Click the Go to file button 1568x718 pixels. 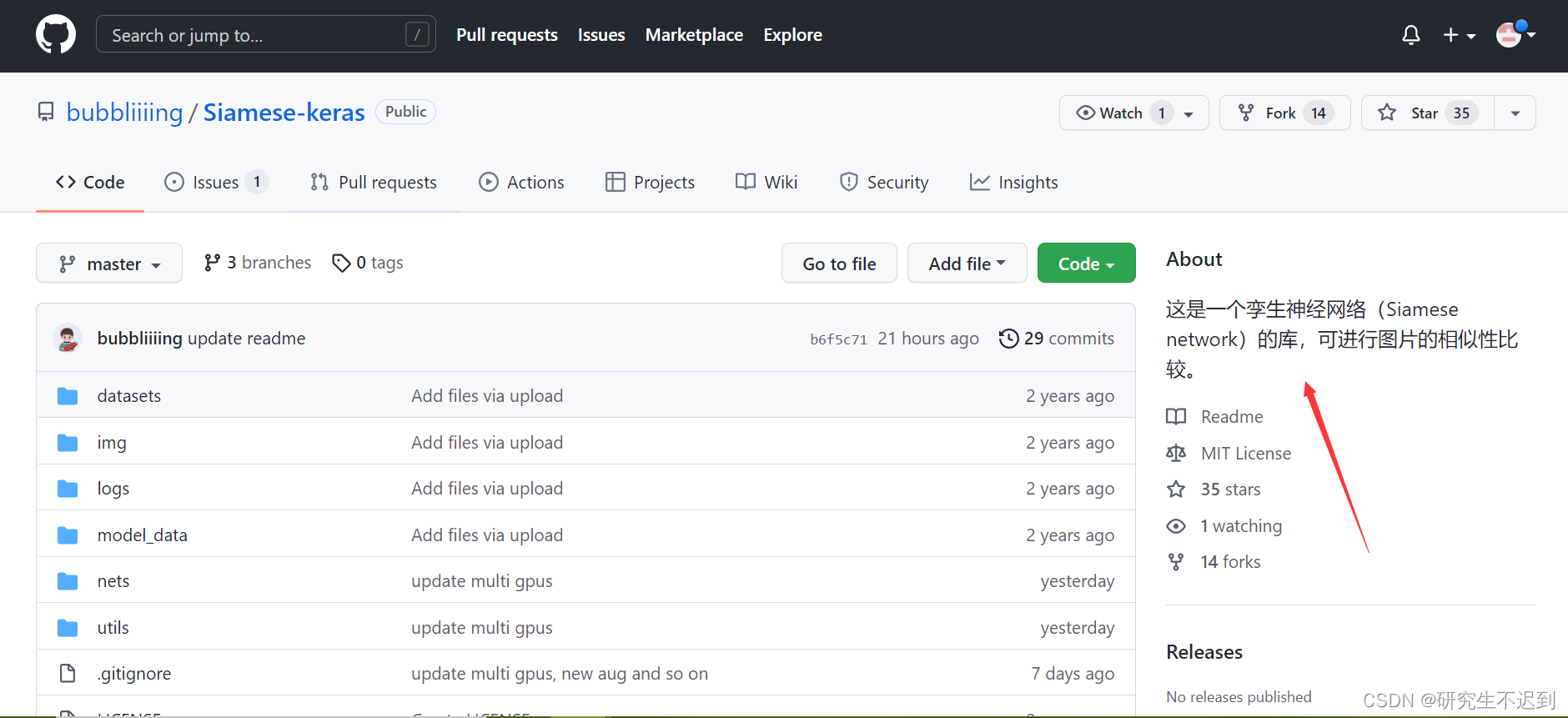pyautogui.click(x=839, y=264)
